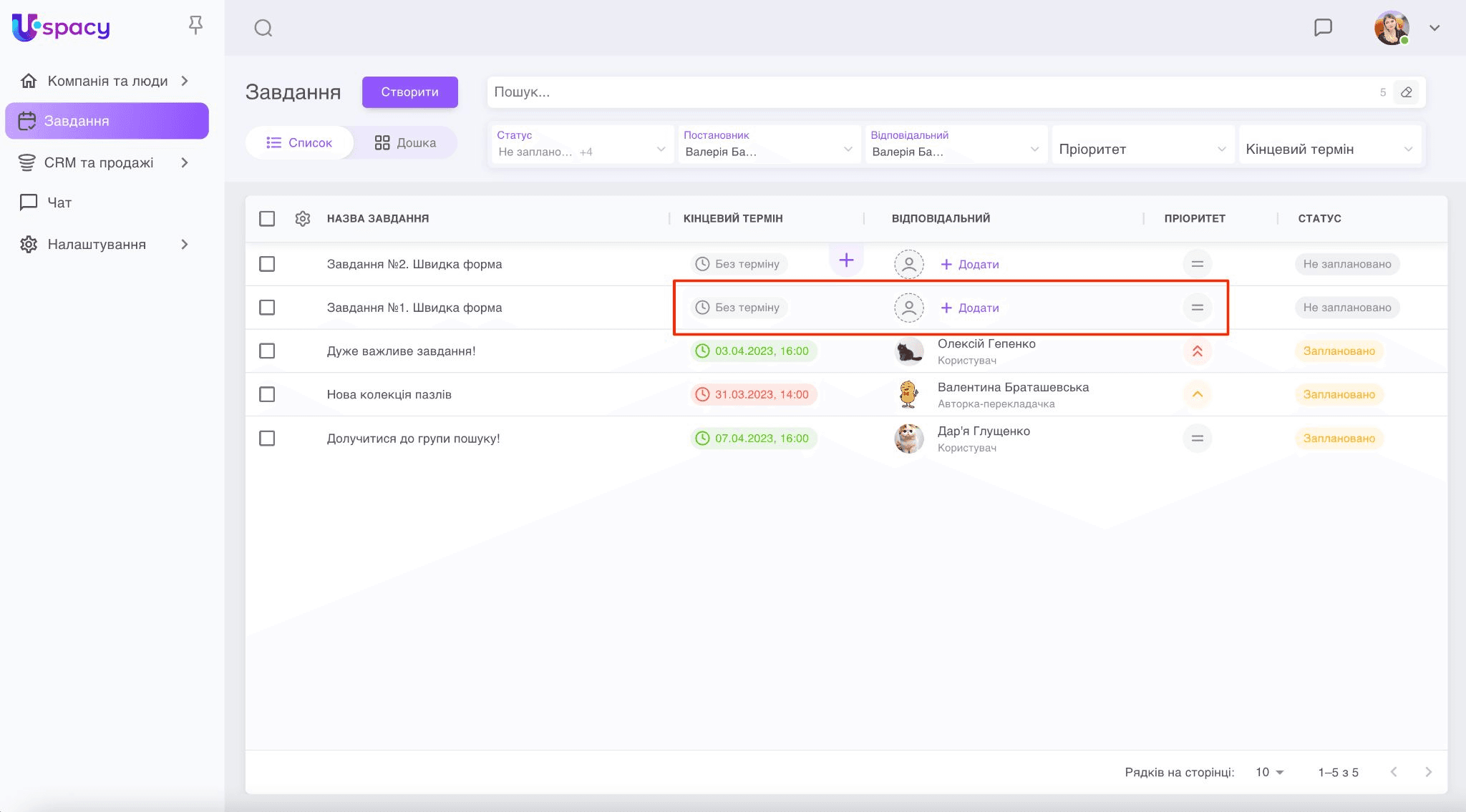Image resolution: width=1466 pixels, height=812 pixels.
Task: Click the table column settings gear
Action: (303, 218)
